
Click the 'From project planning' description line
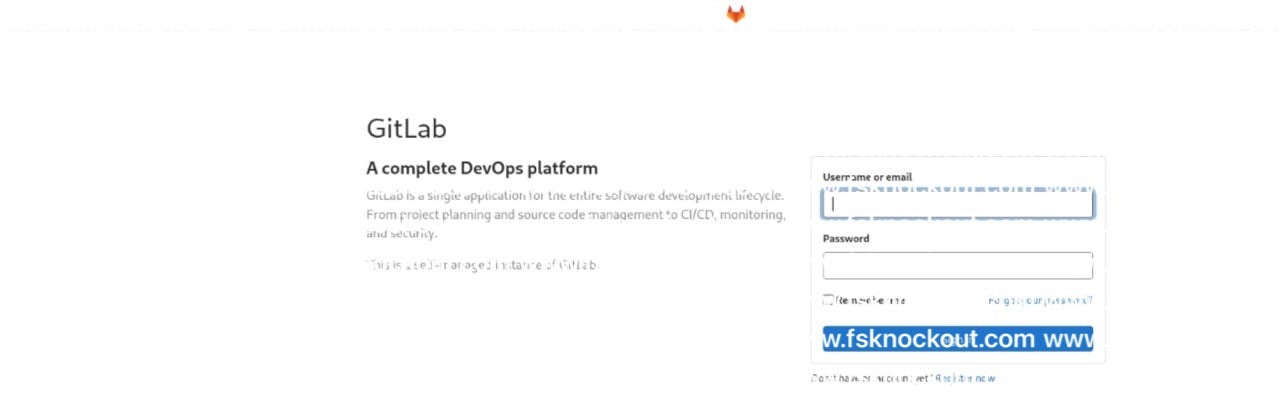point(575,215)
